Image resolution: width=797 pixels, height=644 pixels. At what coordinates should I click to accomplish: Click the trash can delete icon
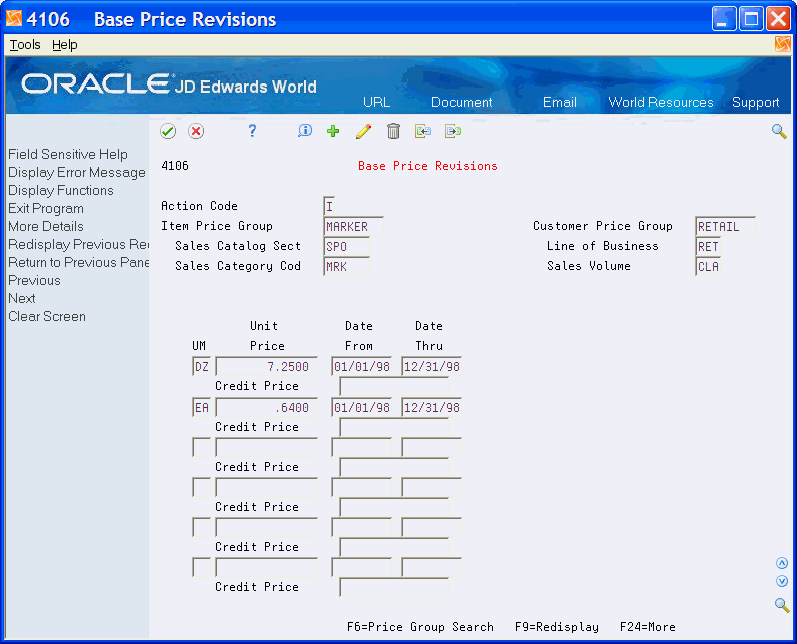click(x=393, y=132)
